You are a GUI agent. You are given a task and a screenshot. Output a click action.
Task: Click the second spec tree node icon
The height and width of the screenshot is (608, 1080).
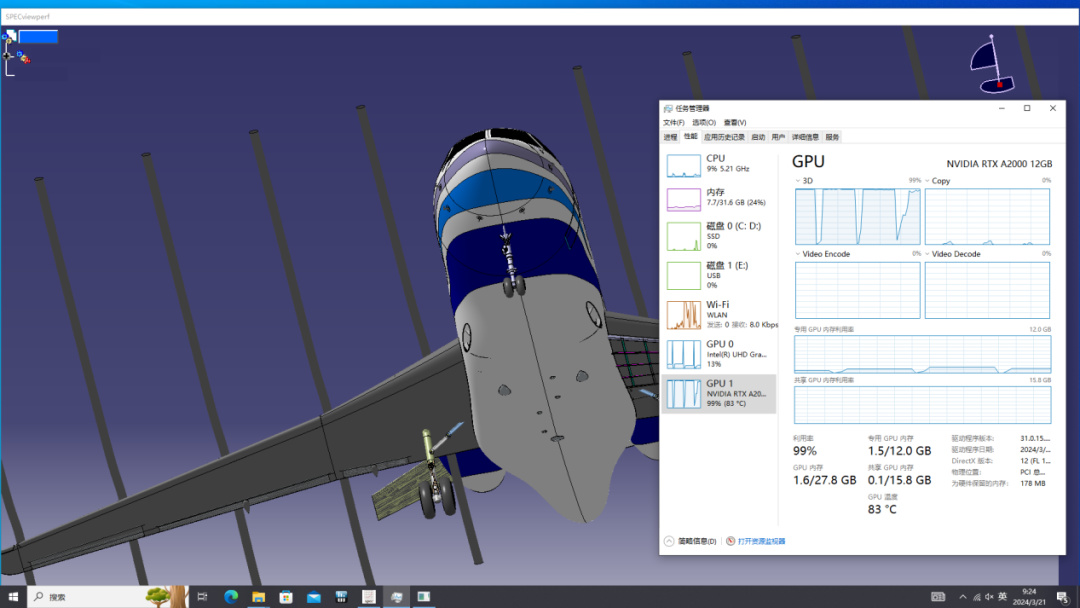click(x=23, y=57)
